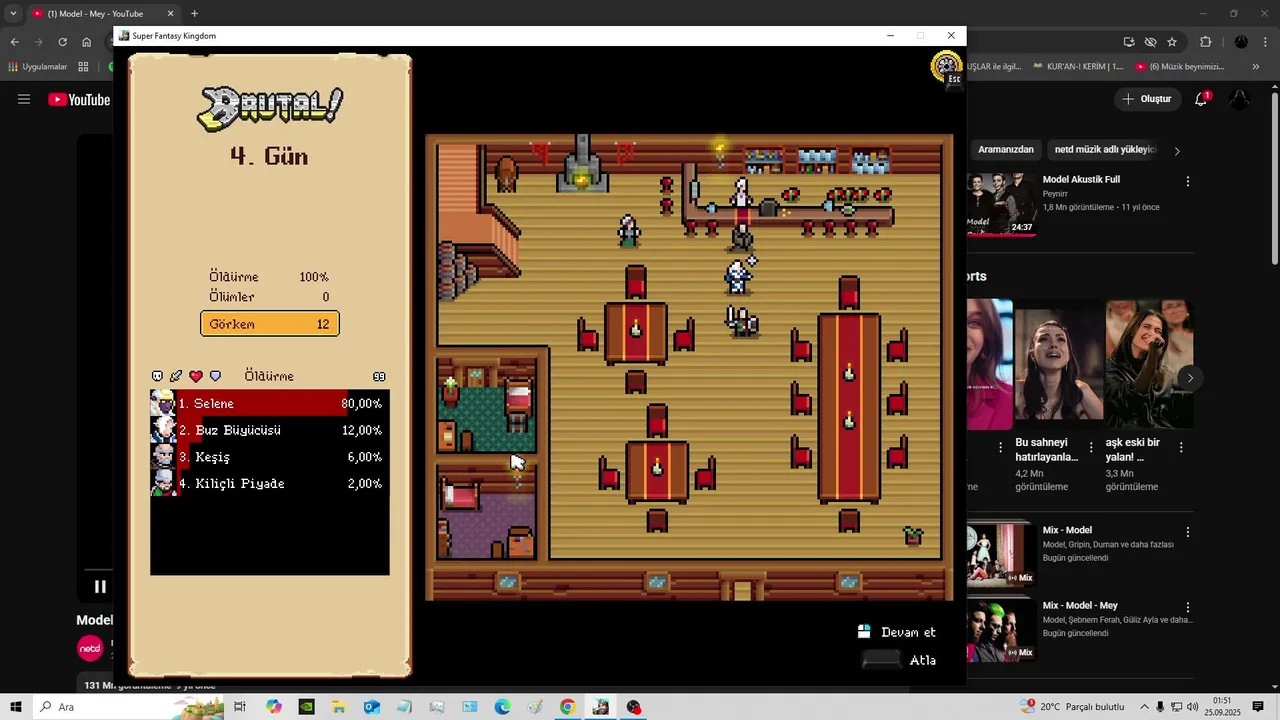Open options for Mix - Model
The width and height of the screenshot is (1280, 720).
coord(1188,532)
